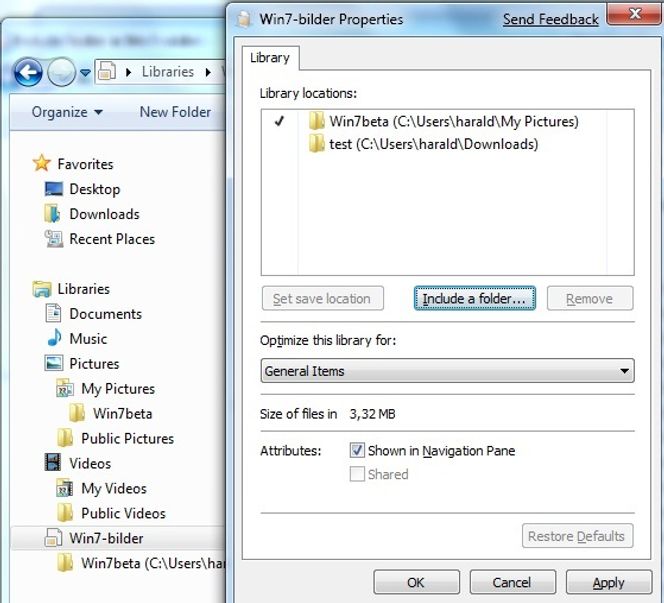Screen dimensions: 664x603
Task: Click Include a folder... button
Action: click(x=475, y=299)
